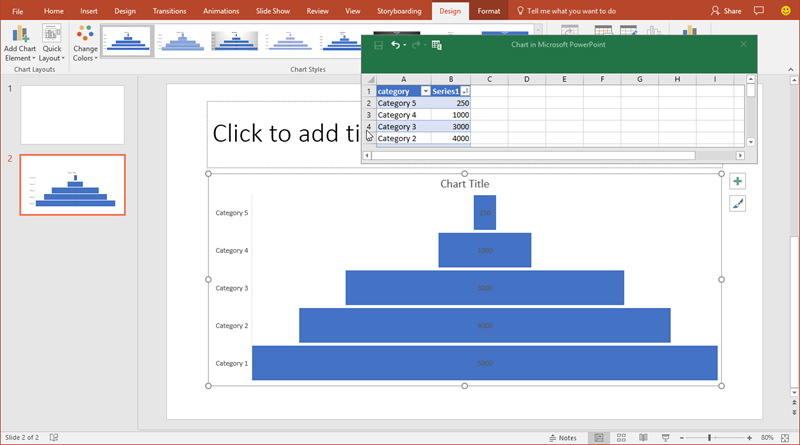Screen dimensions: 800x445
Task: Switch to the Insert tab
Action: coord(89,11)
